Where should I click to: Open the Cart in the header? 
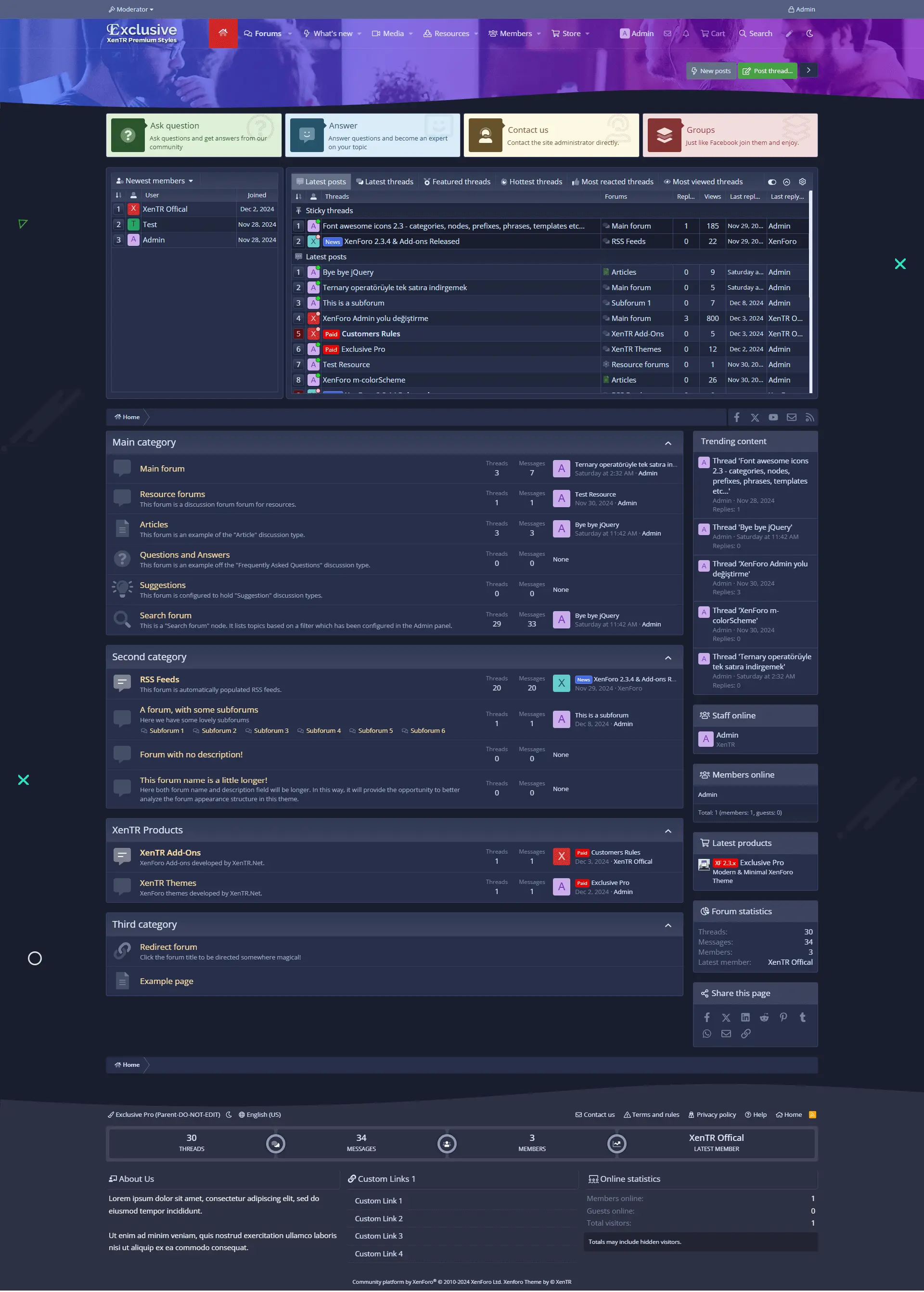(x=712, y=34)
